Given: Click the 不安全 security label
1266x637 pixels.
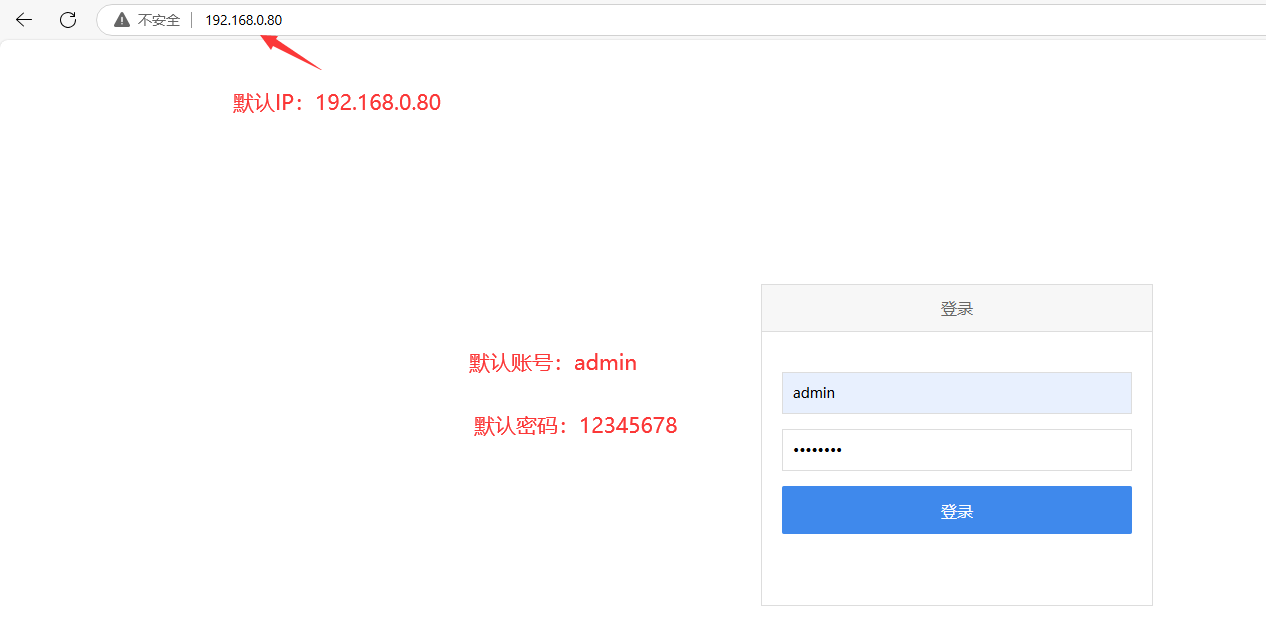Looking at the screenshot, I should click(159, 20).
